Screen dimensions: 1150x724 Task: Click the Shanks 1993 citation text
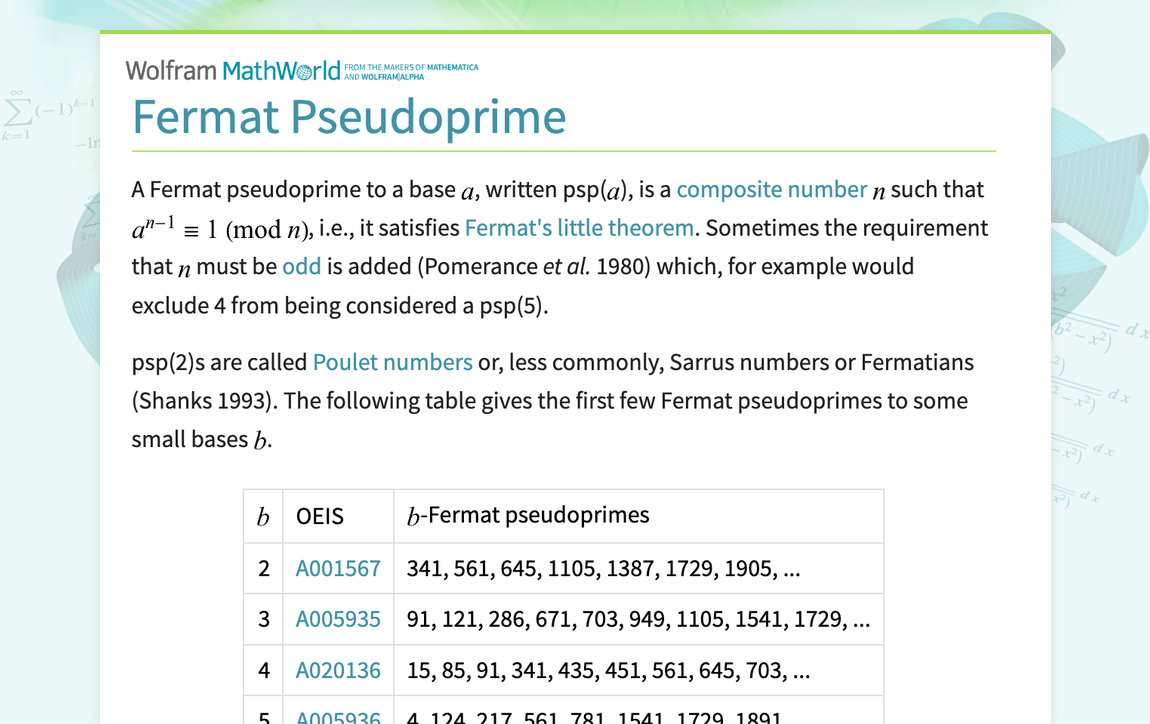(x=203, y=401)
